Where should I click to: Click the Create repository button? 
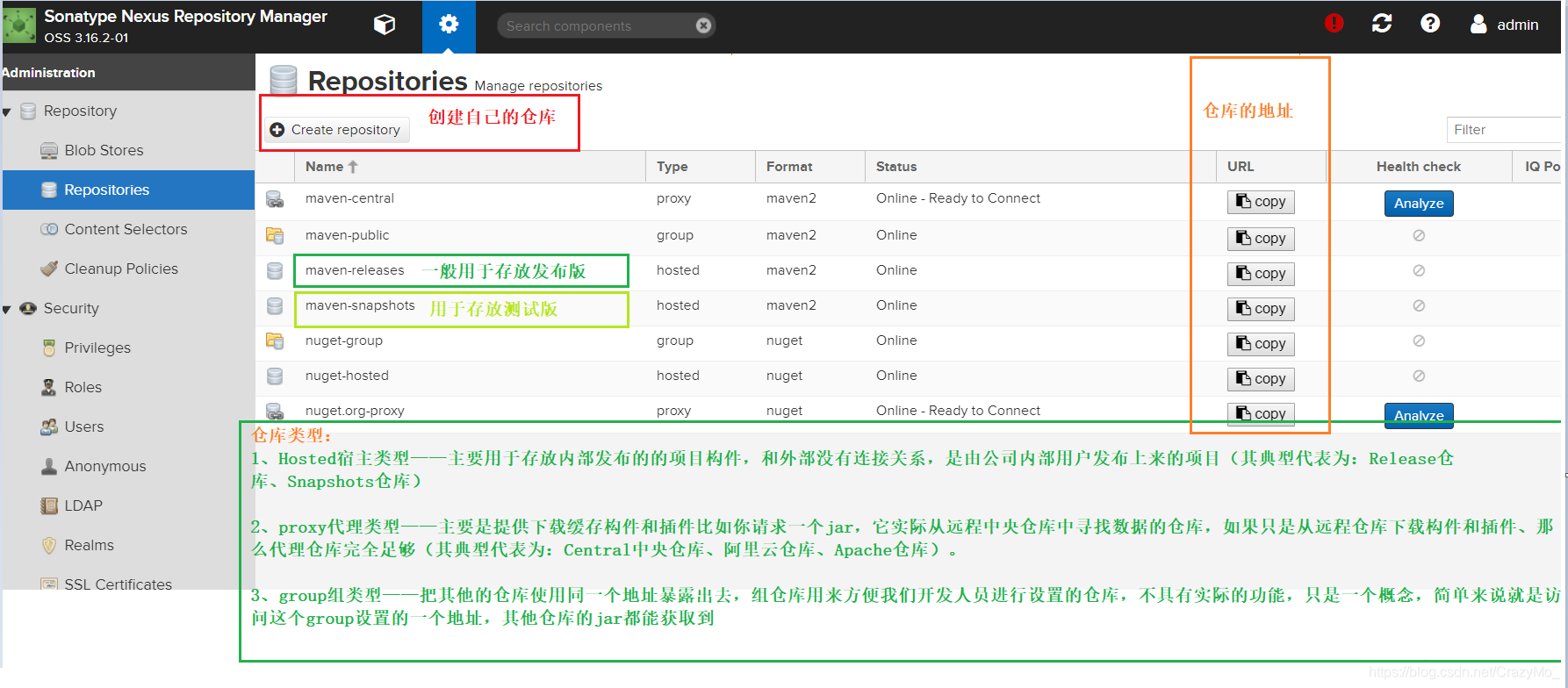coord(335,129)
